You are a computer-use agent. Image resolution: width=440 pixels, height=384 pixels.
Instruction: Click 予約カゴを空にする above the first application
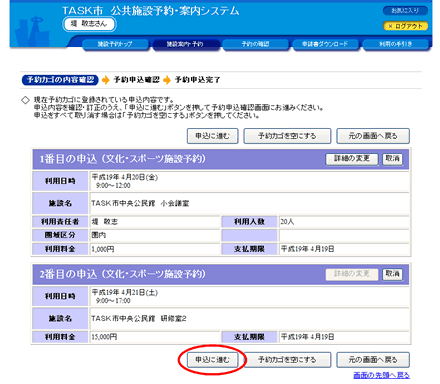point(287,136)
